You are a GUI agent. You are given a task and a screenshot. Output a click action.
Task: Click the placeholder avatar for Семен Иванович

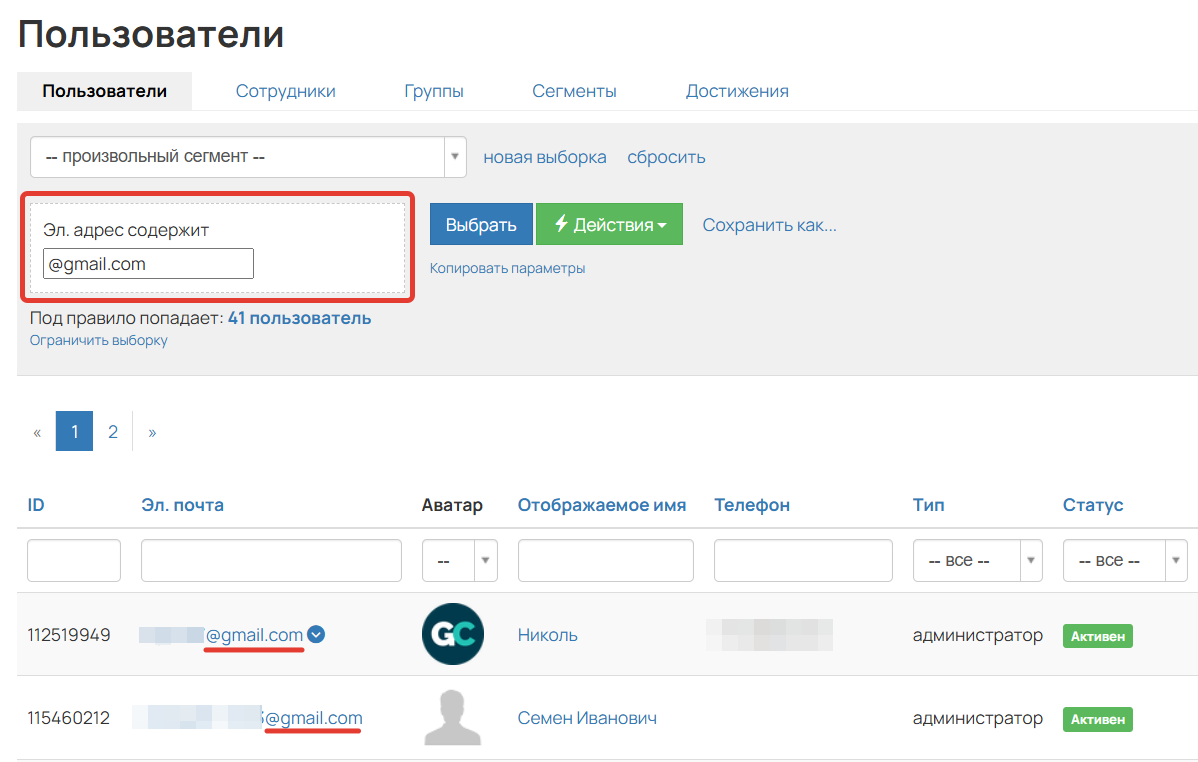(452, 717)
